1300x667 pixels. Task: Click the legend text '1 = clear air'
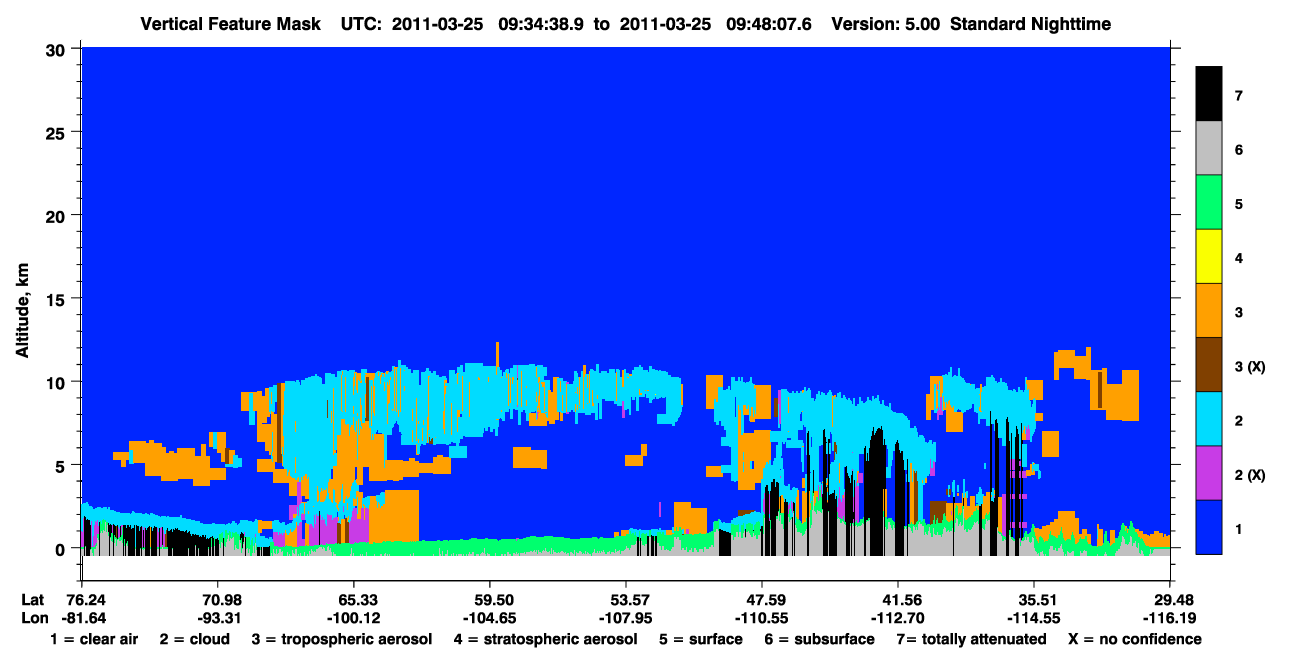(94, 639)
